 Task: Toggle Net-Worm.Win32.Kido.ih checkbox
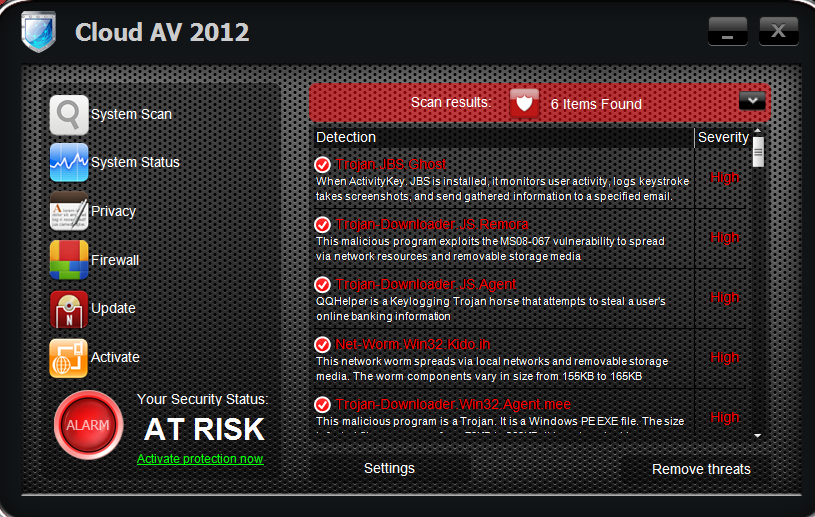tap(322, 344)
